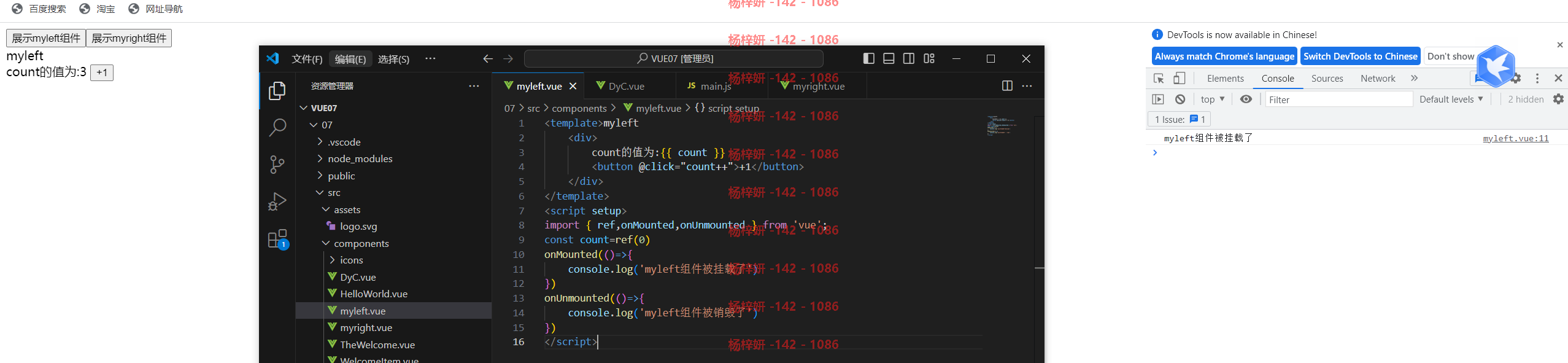
Task: Open Source Control view in activity bar
Action: pos(277,165)
